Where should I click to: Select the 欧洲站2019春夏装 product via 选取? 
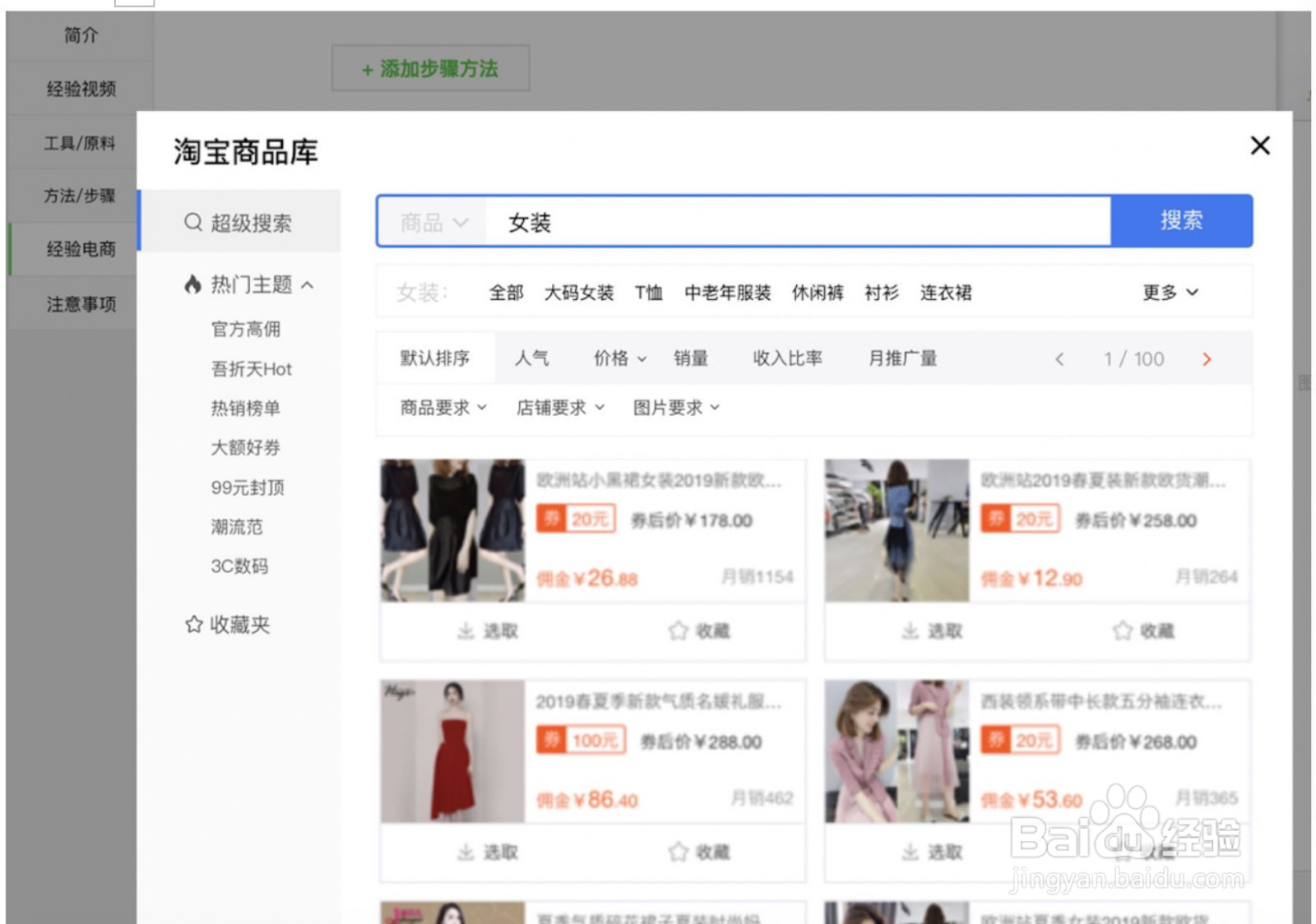pyautogui.click(x=932, y=631)
